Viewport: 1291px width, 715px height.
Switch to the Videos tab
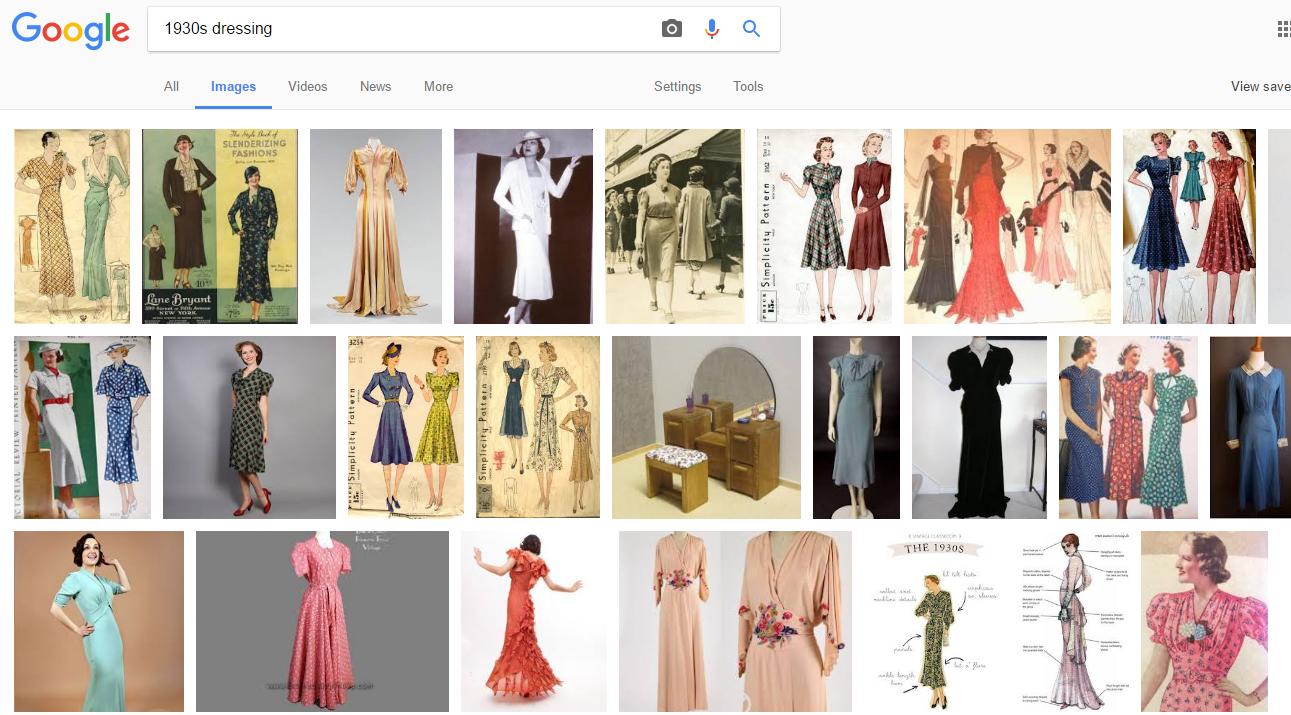(308, 87)
